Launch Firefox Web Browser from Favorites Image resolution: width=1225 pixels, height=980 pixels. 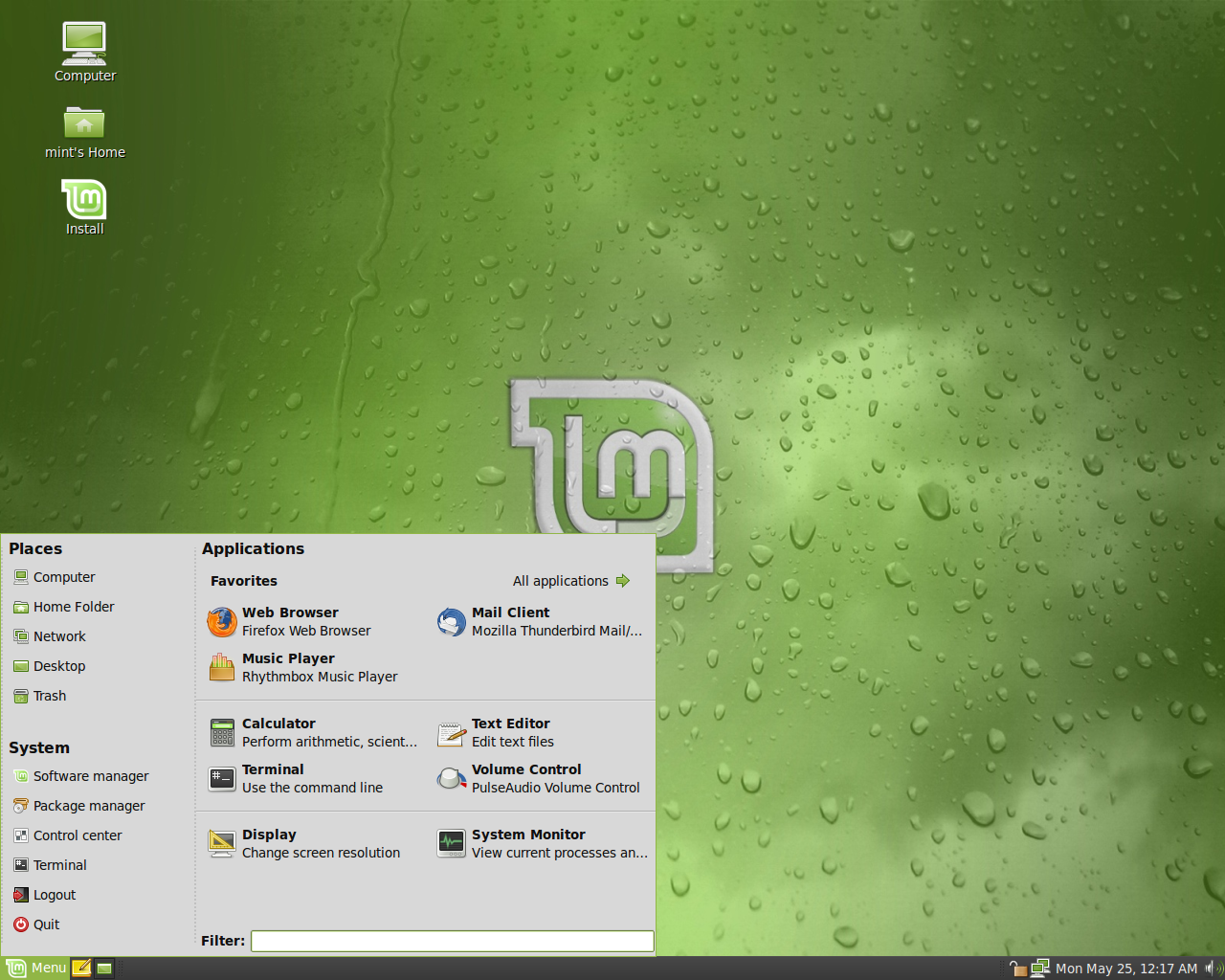(x=290, y=622)
